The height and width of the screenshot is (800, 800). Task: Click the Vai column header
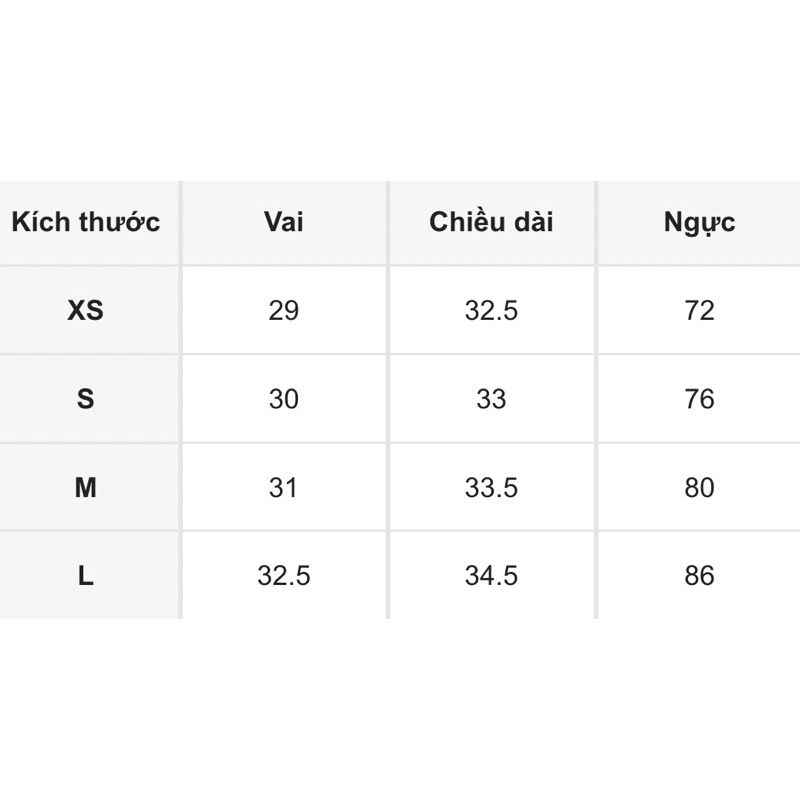(284, 222)
